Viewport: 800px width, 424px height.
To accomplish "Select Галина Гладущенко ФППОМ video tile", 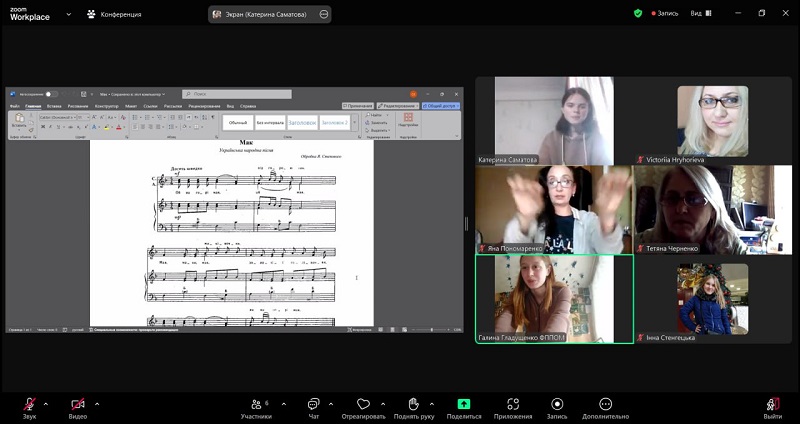I will 555,299.
